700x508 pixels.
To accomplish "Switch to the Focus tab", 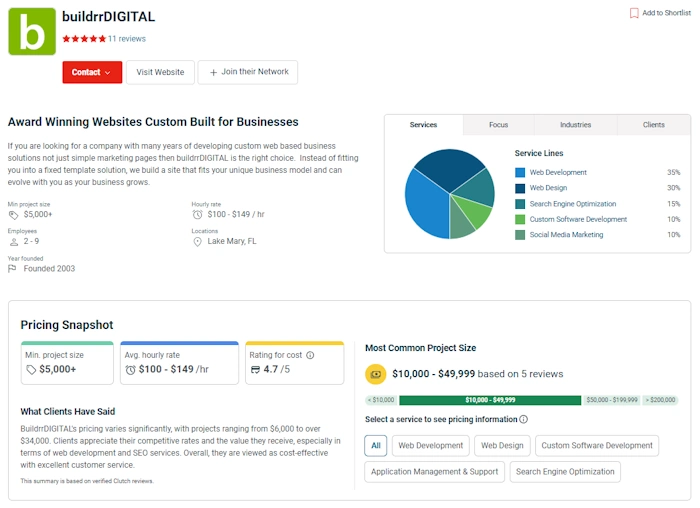I will pos(498,125).
